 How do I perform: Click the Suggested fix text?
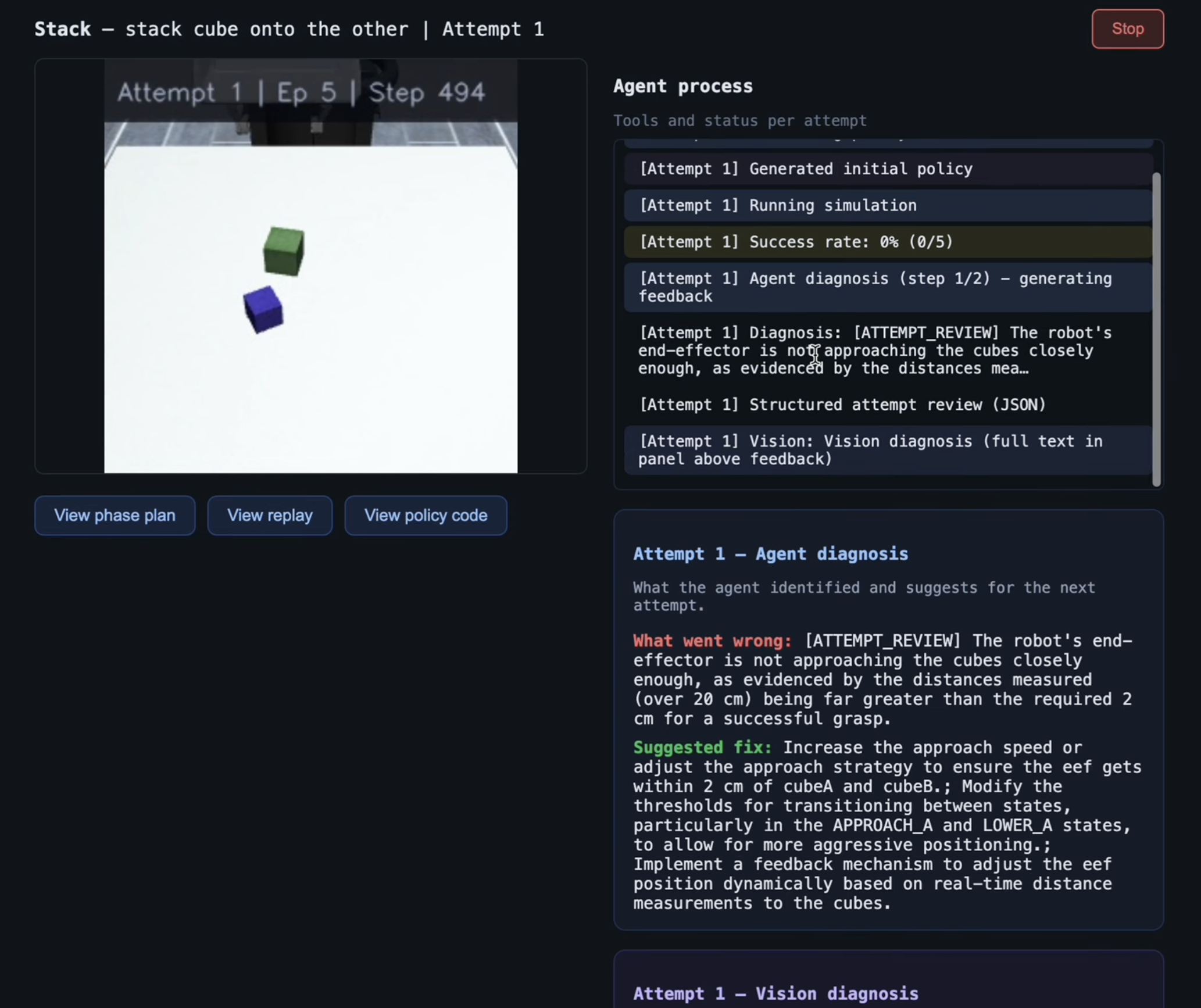[x=702, y=748]
